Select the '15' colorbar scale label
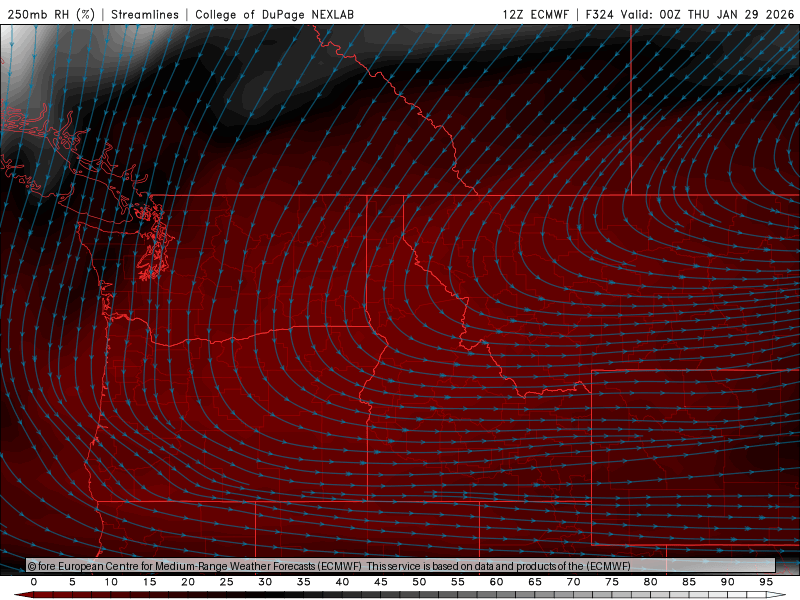 [149, 582]
